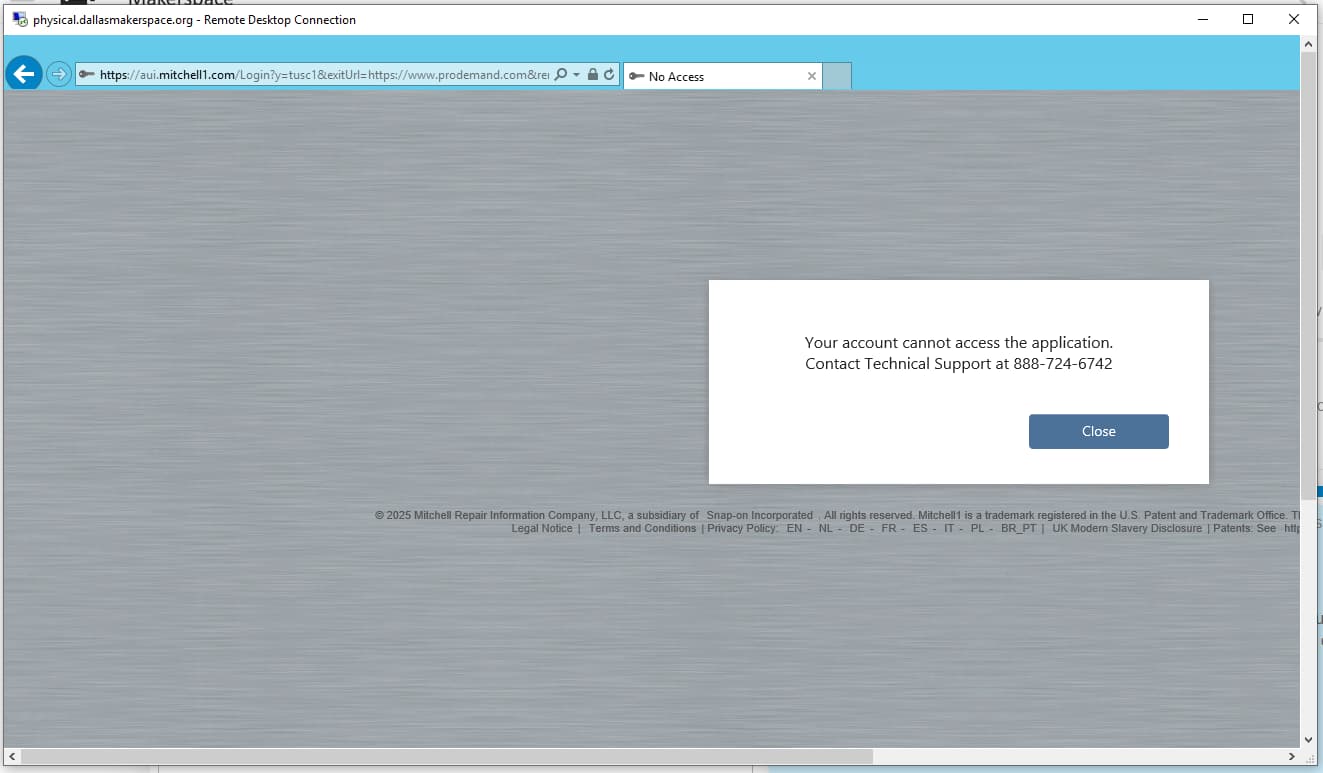Image resolution: width=1323 pixels, height=773 pixels.
Task: Click the Close button in the dialog
Action: (x=1098, y=431)
